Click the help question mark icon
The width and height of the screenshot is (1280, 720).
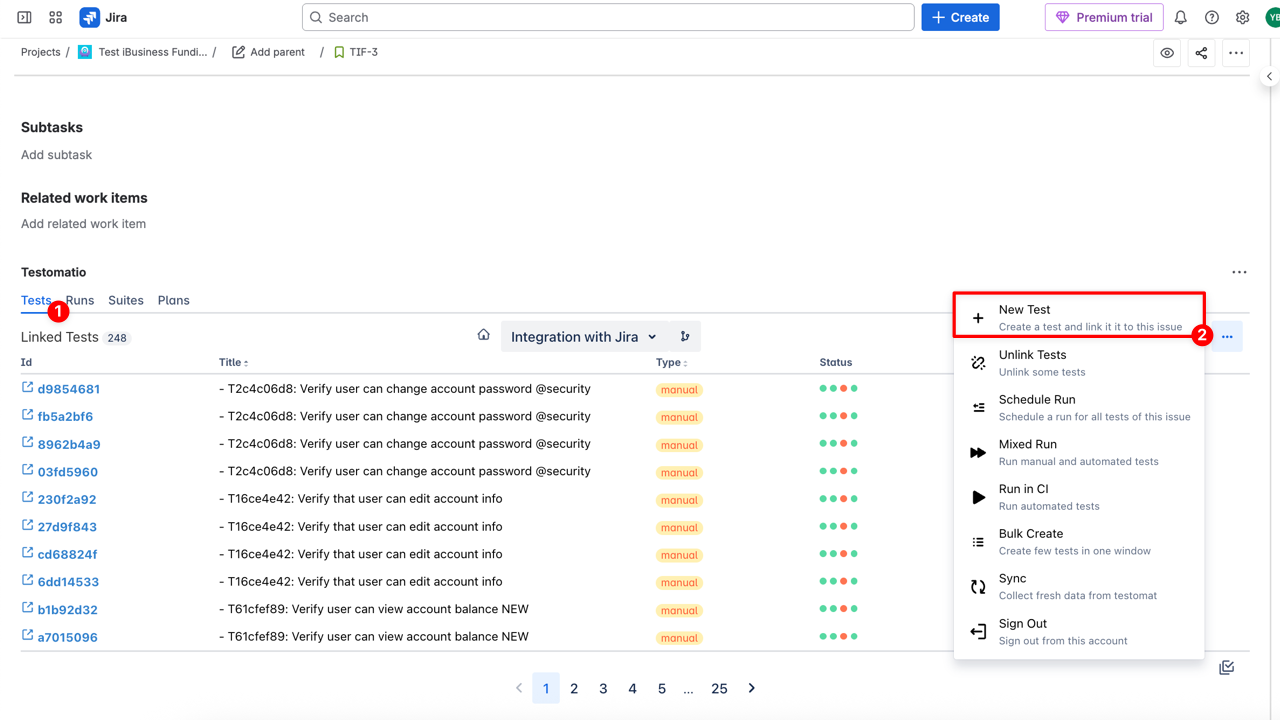1211,17
